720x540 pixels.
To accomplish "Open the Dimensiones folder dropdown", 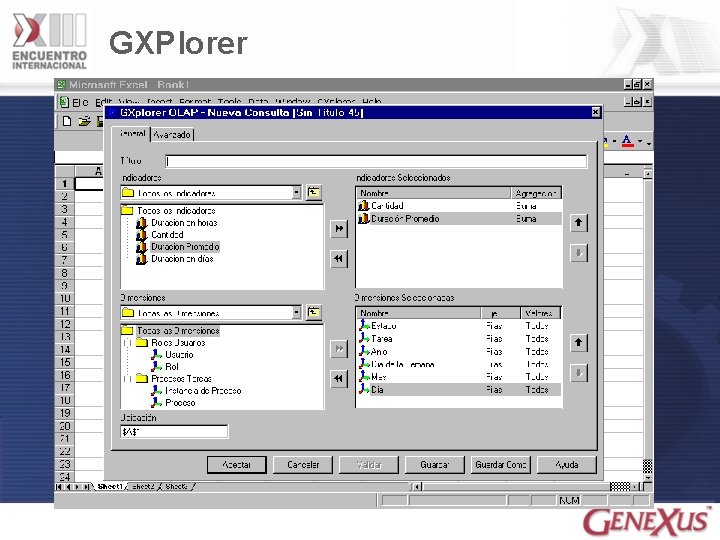I will tap(297, 313).
